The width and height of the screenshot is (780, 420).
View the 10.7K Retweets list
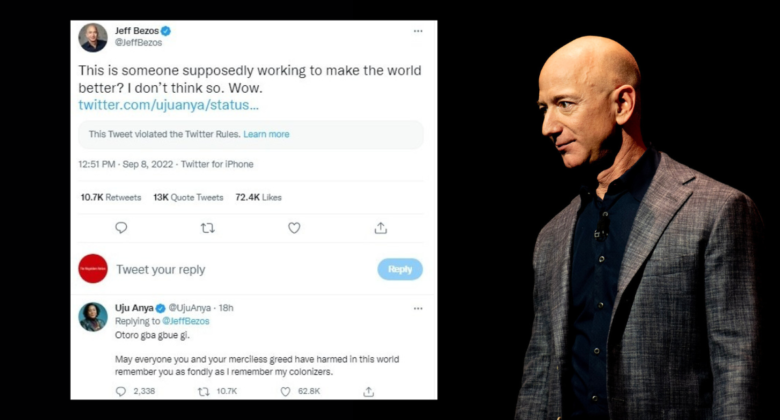tap(111, 198)
